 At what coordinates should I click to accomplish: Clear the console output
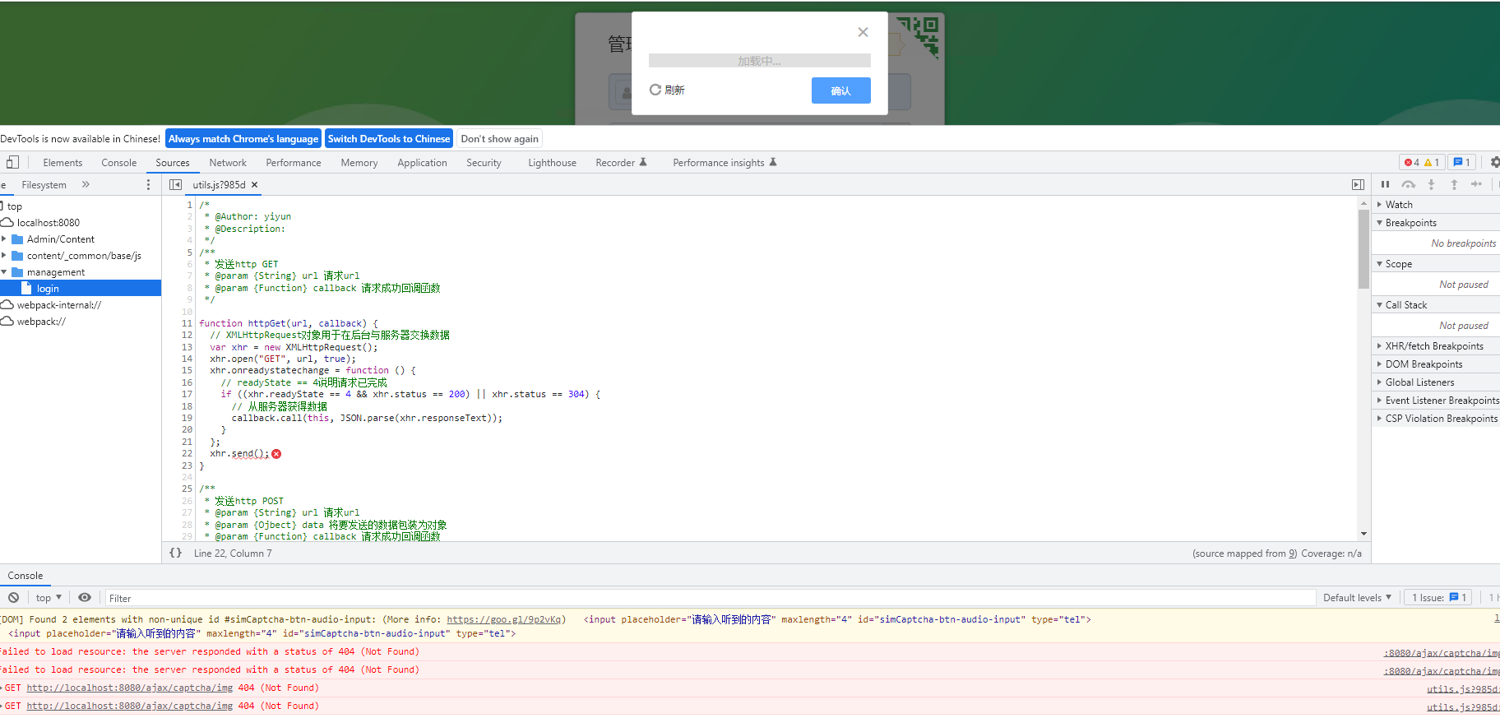click(x=13, y=598)
